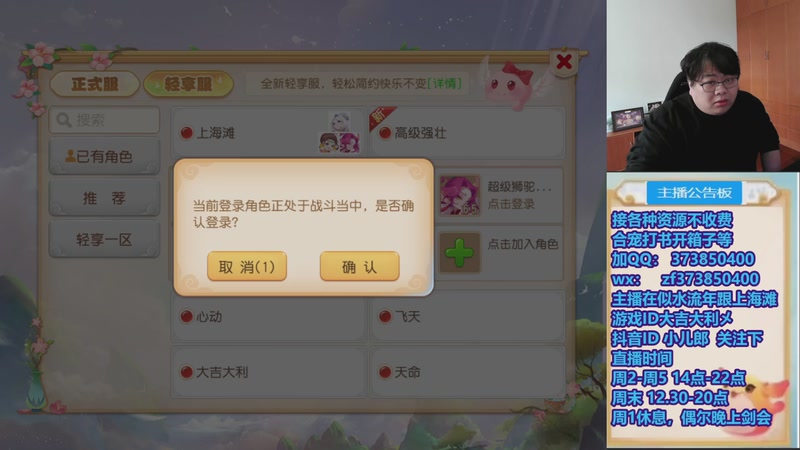Select the 推荐 server category
This screenshot has width=800, height=450.
click(x=104, y=198)
